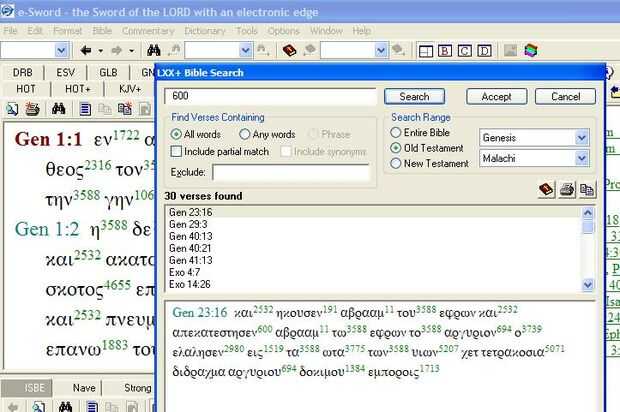Click the printer icon in Bible pane toolbar
Image resolution: width=620 pixels, height=412 pixels.
point(32,108)
